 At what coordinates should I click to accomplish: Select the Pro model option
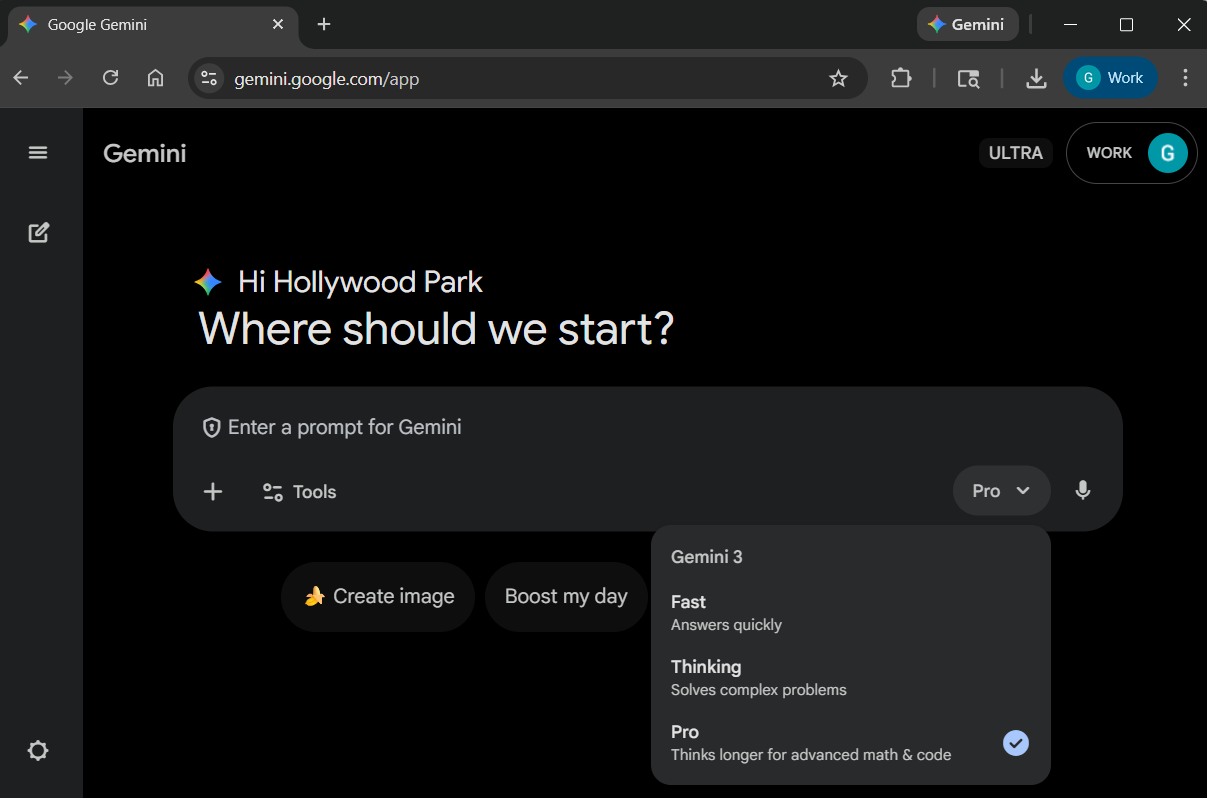pos(850,742)
